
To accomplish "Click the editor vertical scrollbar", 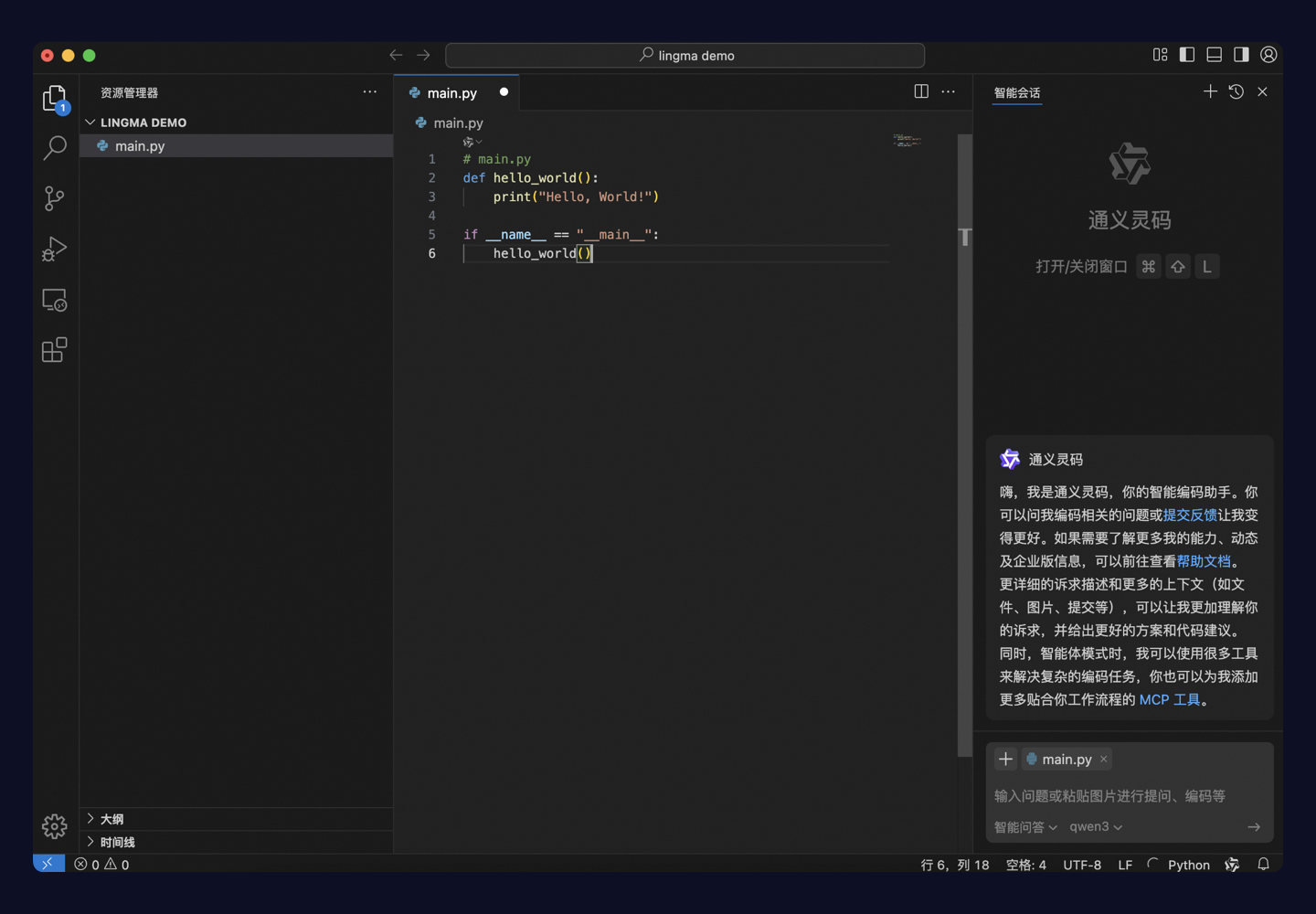I will pos(965,445).
